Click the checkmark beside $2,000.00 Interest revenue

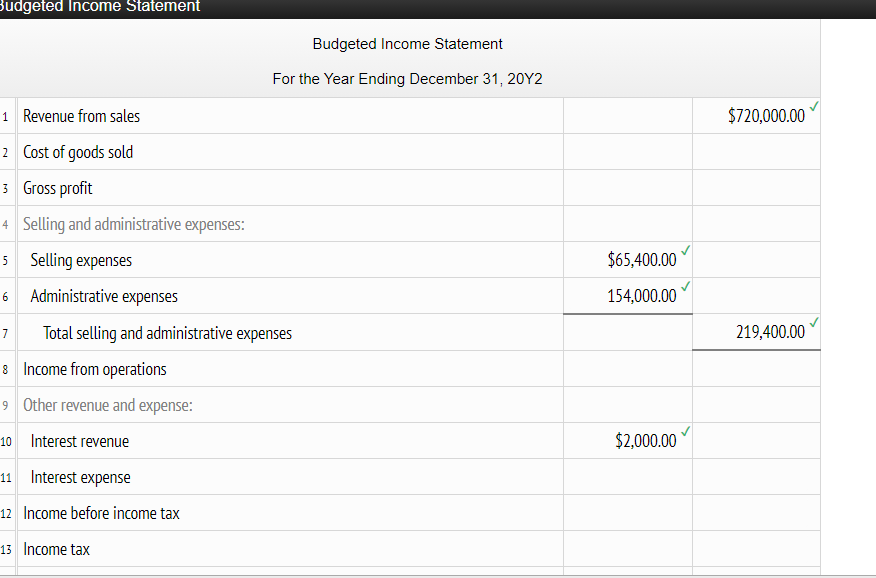coord(684,433)
